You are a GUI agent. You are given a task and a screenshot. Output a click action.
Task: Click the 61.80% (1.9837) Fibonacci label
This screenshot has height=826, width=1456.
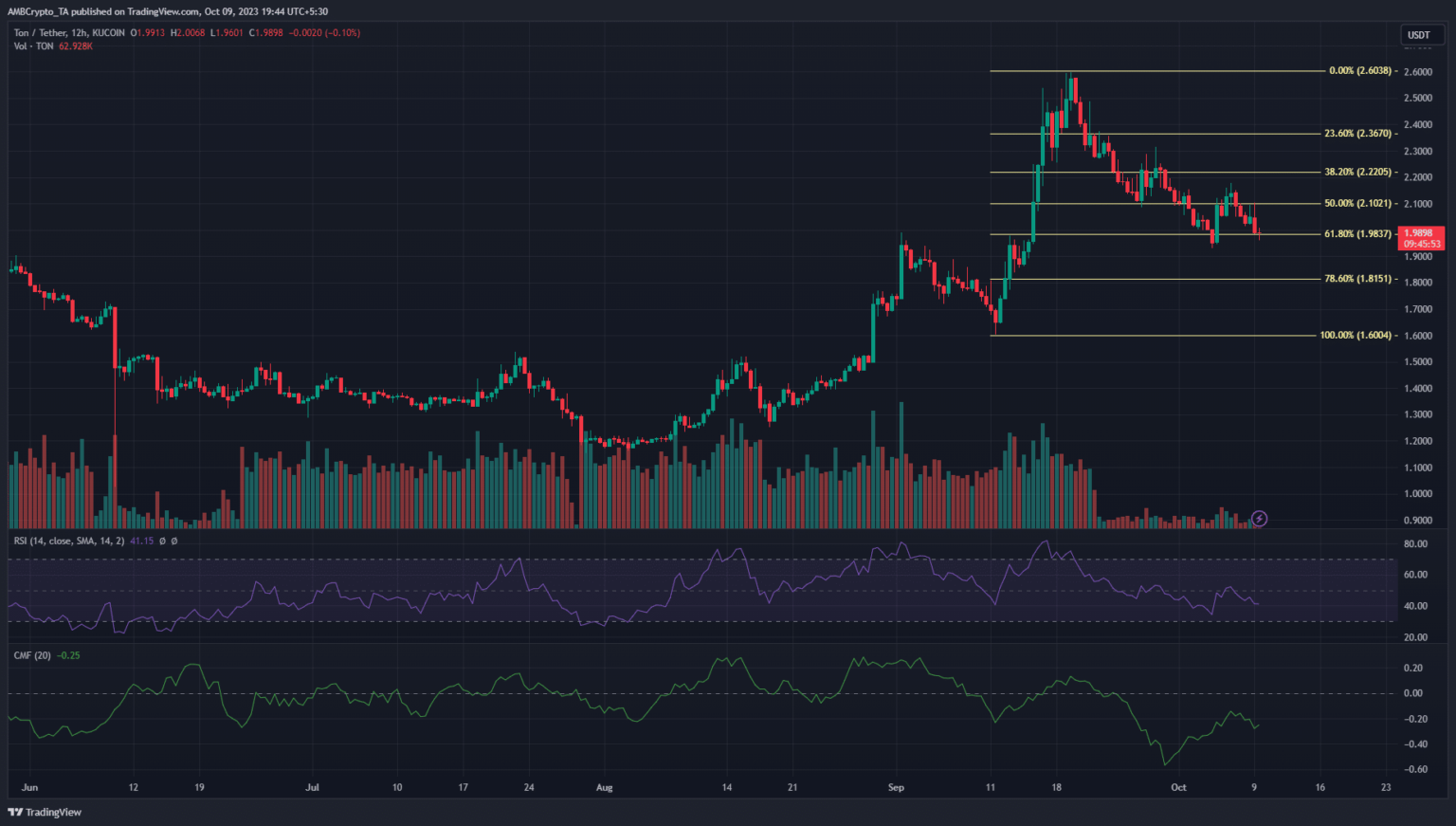[x=1357, y=234]
